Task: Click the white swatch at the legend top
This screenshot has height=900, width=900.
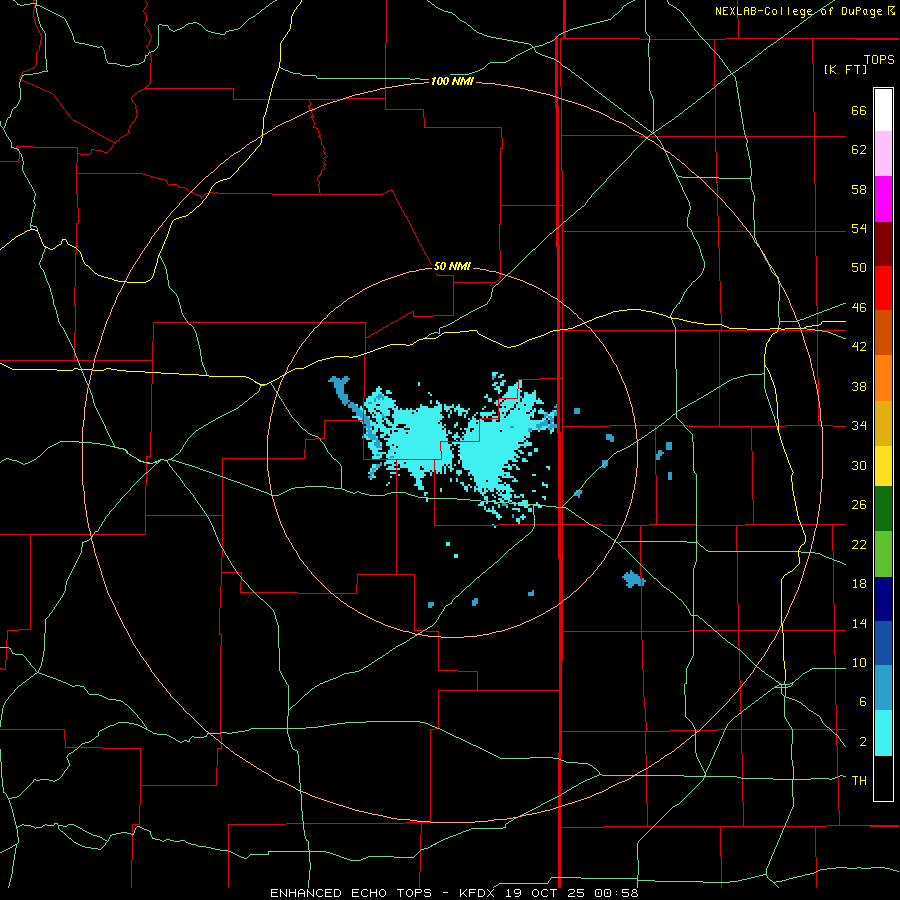Action: coord(883,110)
